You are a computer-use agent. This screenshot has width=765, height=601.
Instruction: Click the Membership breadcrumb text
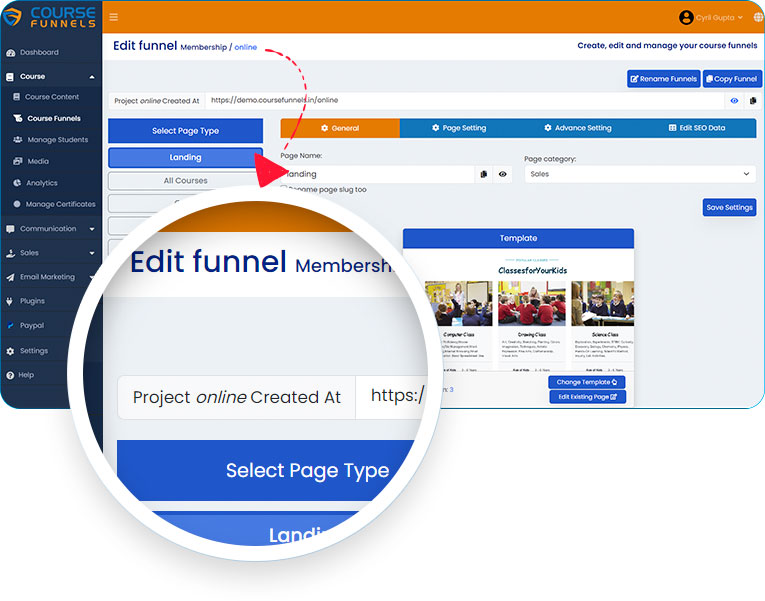click(x=203, y=47)
